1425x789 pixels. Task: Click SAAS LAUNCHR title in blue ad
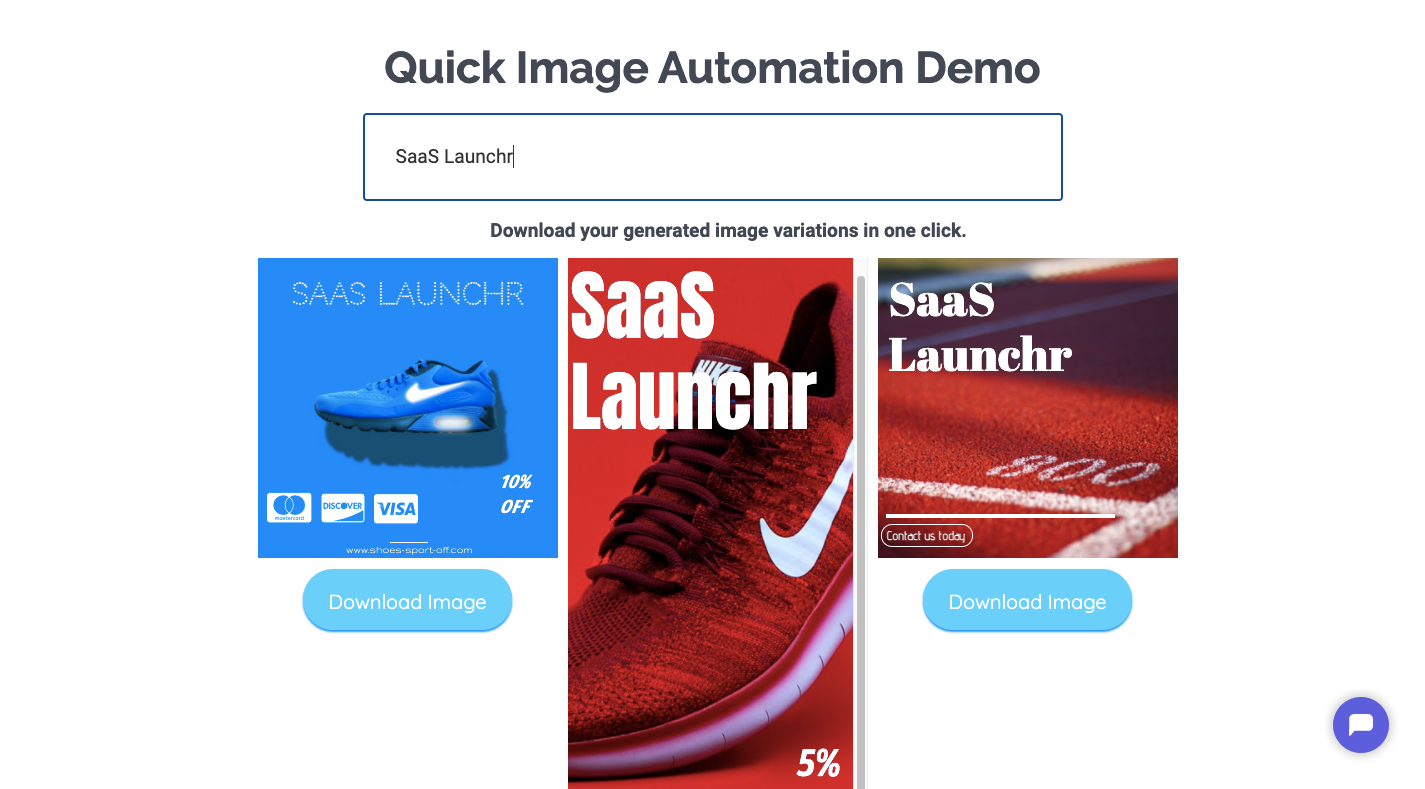408,294
